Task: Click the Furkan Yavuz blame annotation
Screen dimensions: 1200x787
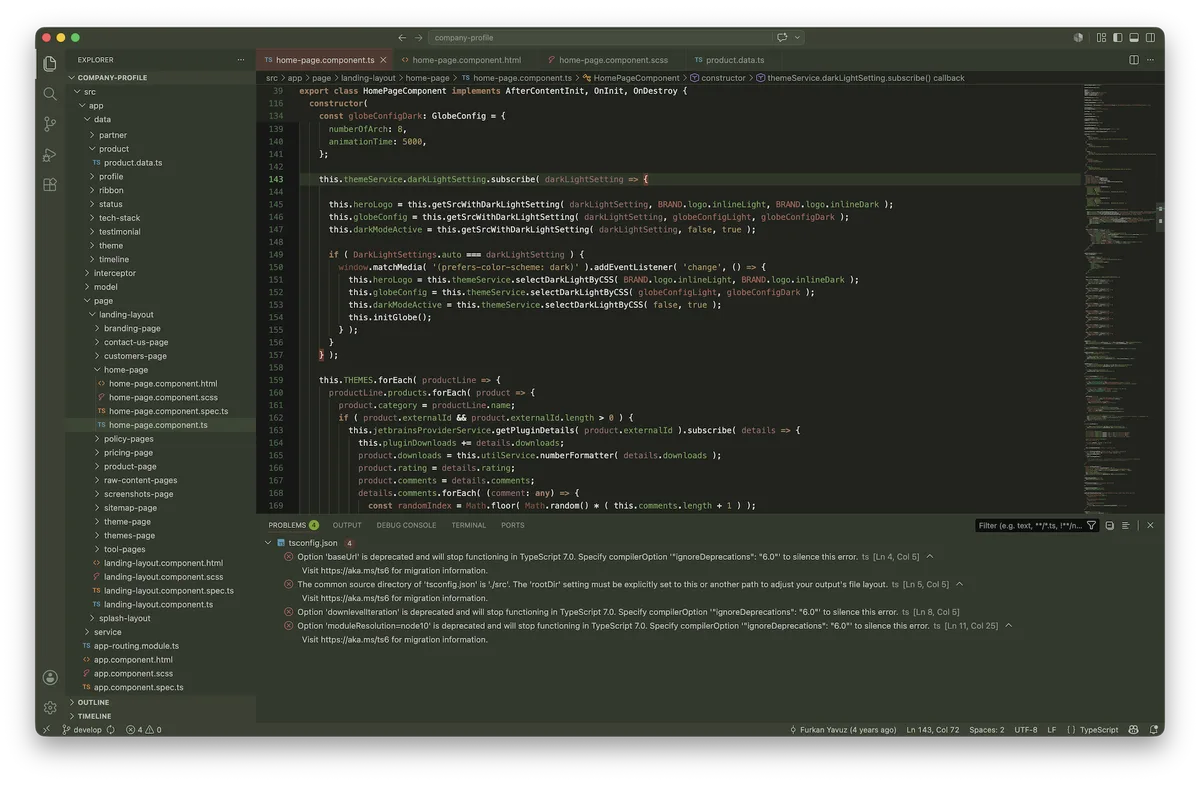Action: pyautogui.click(x=843, y=730)
